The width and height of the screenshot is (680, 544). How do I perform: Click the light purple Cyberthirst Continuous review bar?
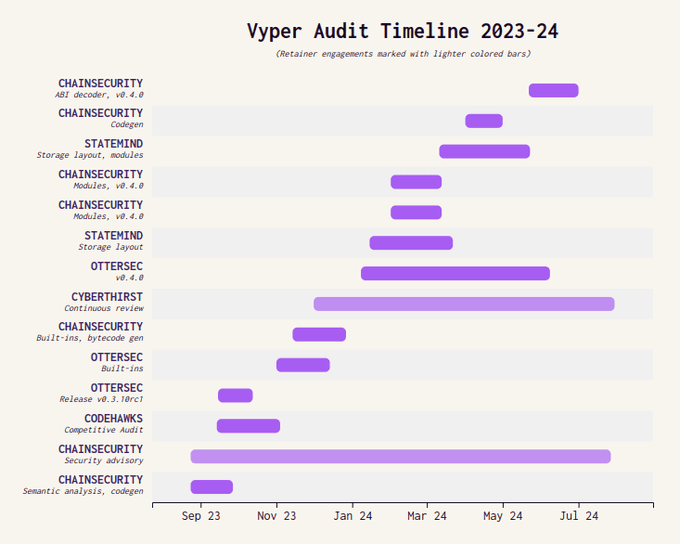[464, 304]
